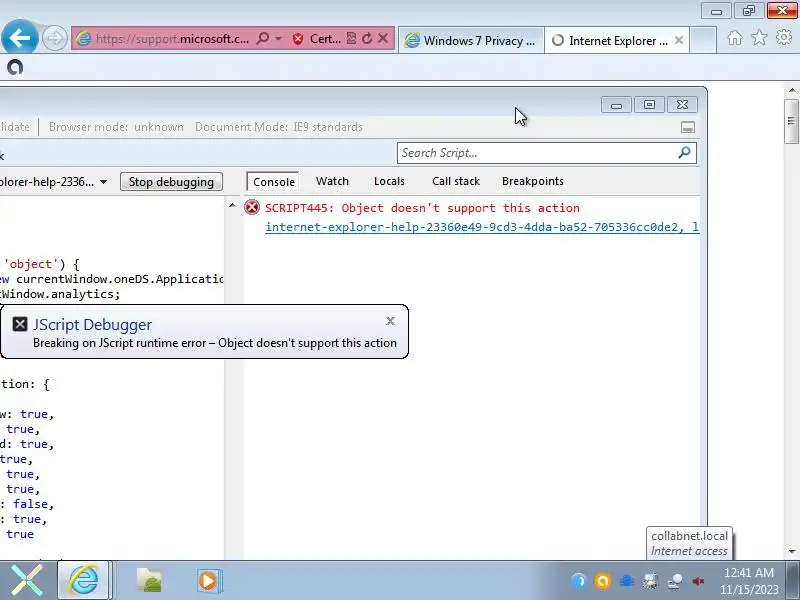Click the taskbar clock 12:41 AM
This screenshot has width=800, height=600.
748,572
